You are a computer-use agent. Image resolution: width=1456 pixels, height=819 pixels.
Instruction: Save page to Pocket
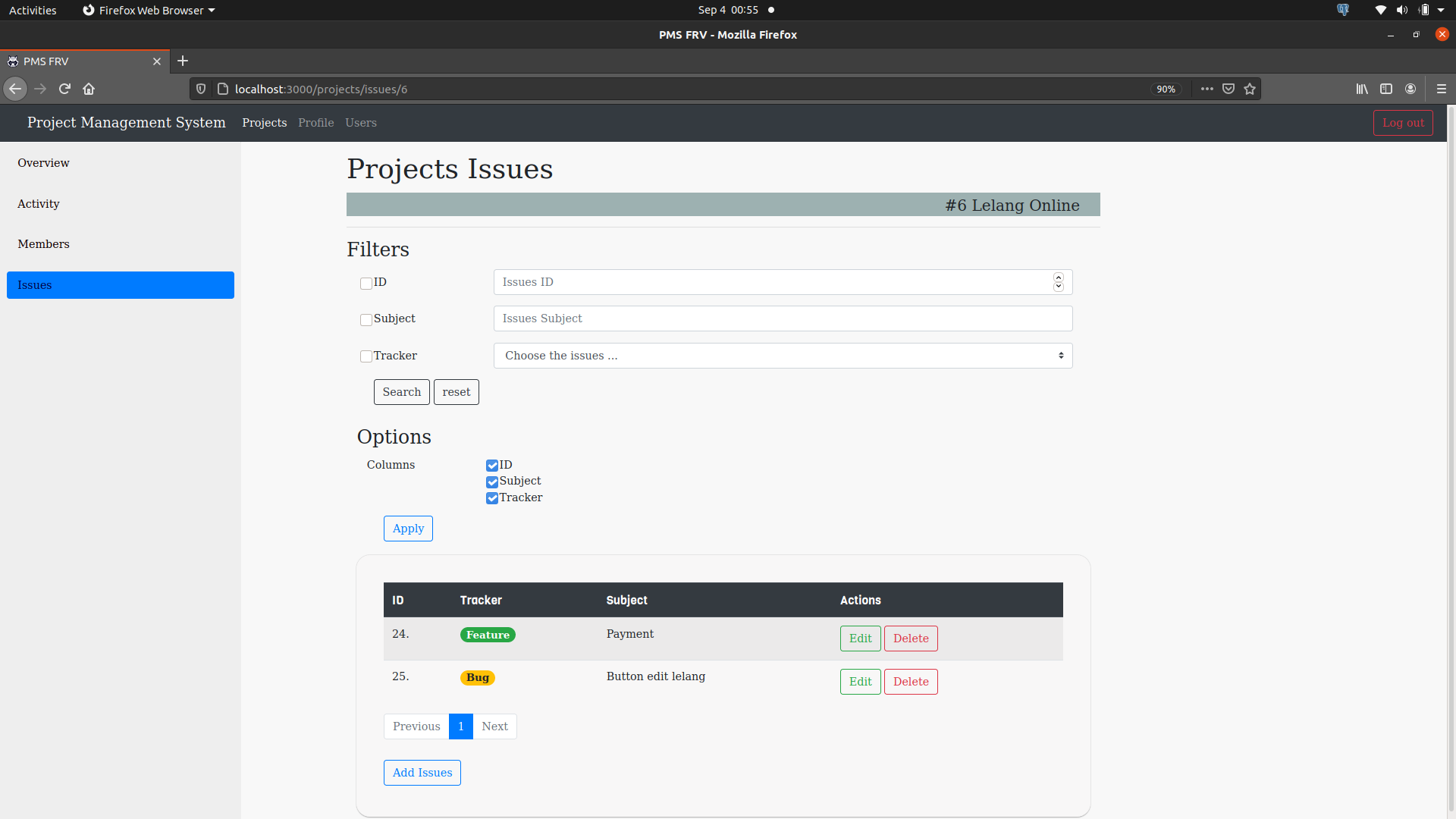tap(1228, 89)
